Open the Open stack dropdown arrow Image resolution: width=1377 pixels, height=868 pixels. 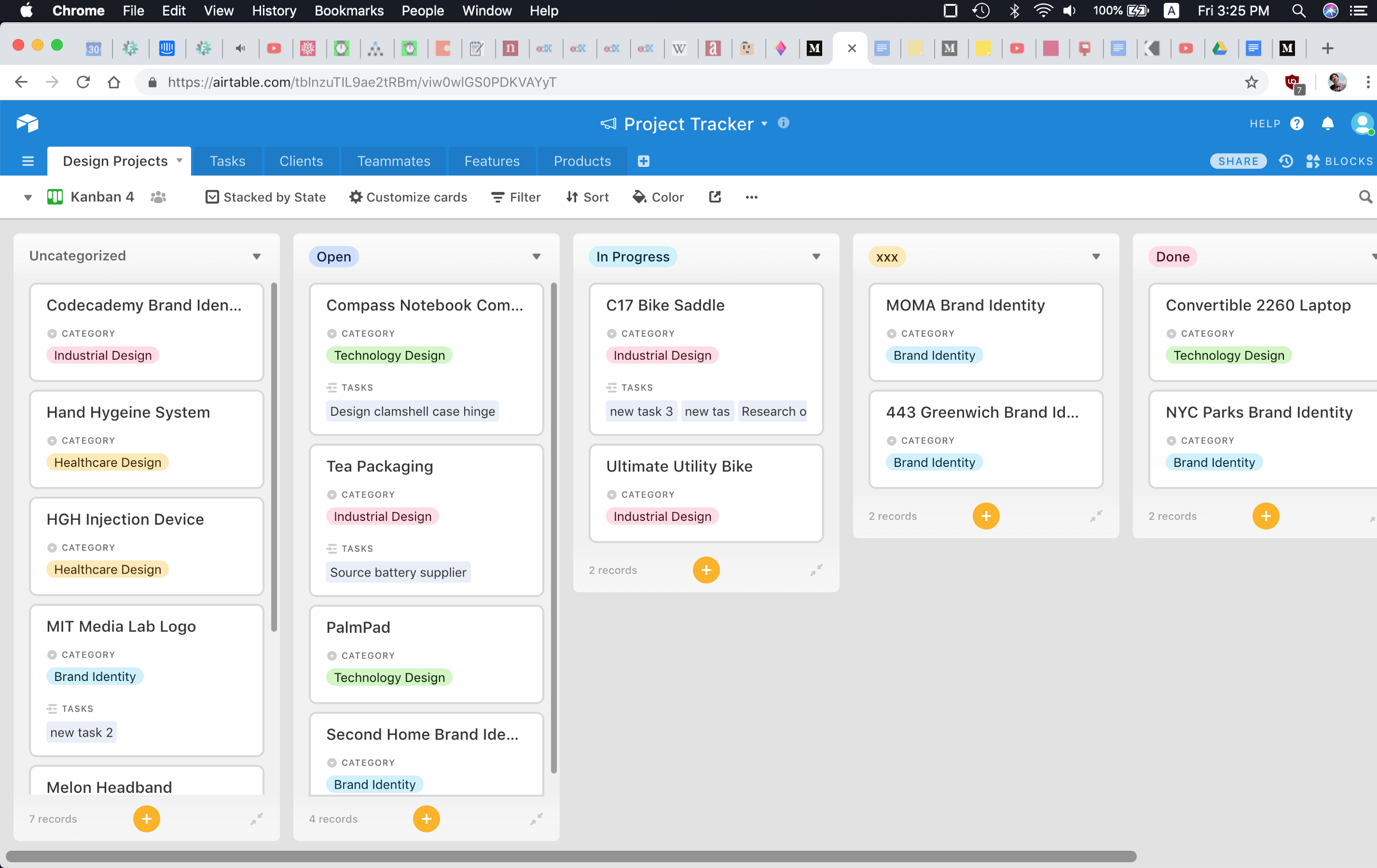pyautogui.click(x=536, y=256)
